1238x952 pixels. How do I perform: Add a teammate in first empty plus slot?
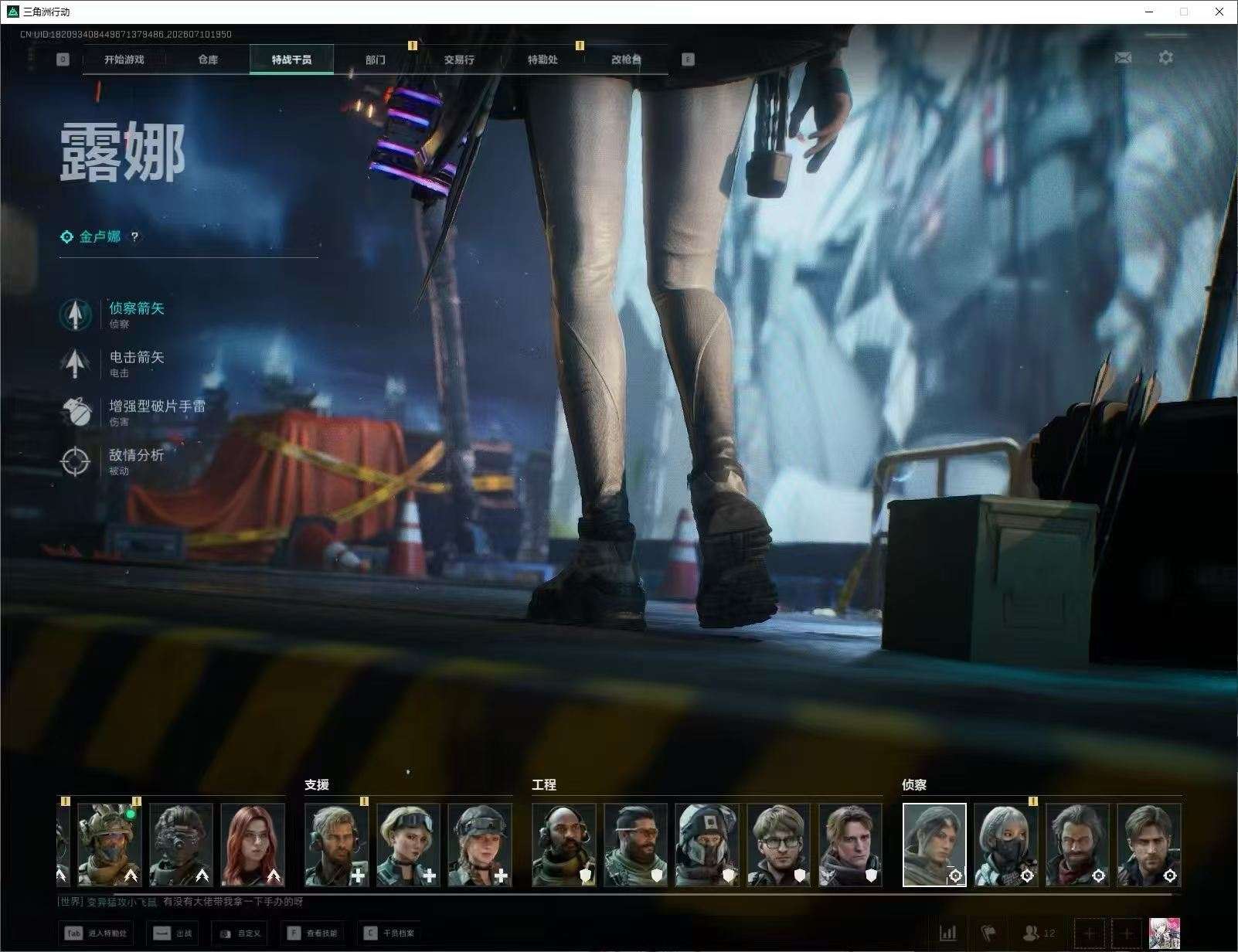coord(1090,933)
